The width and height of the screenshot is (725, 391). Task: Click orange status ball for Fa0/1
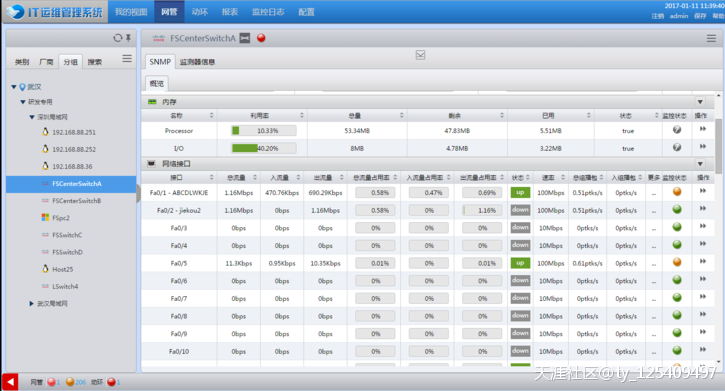[677, 191]
